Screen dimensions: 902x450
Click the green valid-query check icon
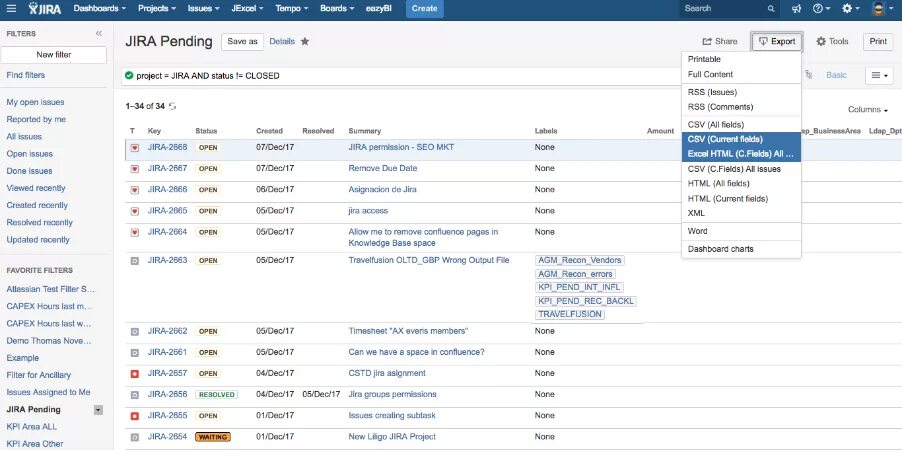click(x=129, y=75)
